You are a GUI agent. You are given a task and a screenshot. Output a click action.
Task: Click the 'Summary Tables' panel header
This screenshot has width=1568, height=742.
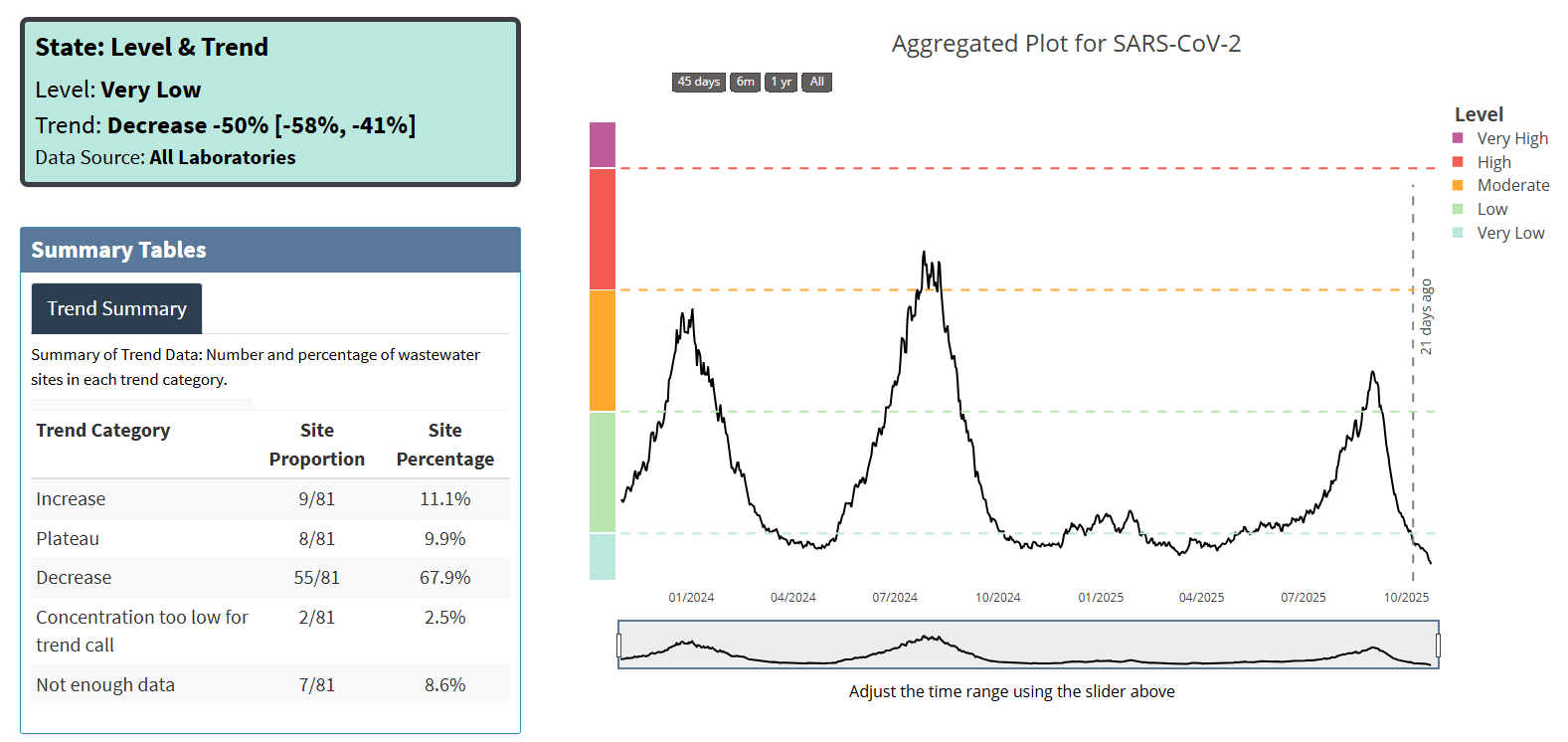pos(270,250)
